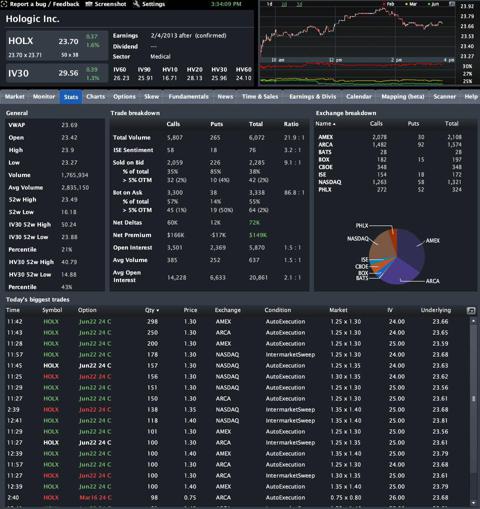Select the third chart period link
The width and height of the screenshot is (480, 509).
[x=299, y=4]
